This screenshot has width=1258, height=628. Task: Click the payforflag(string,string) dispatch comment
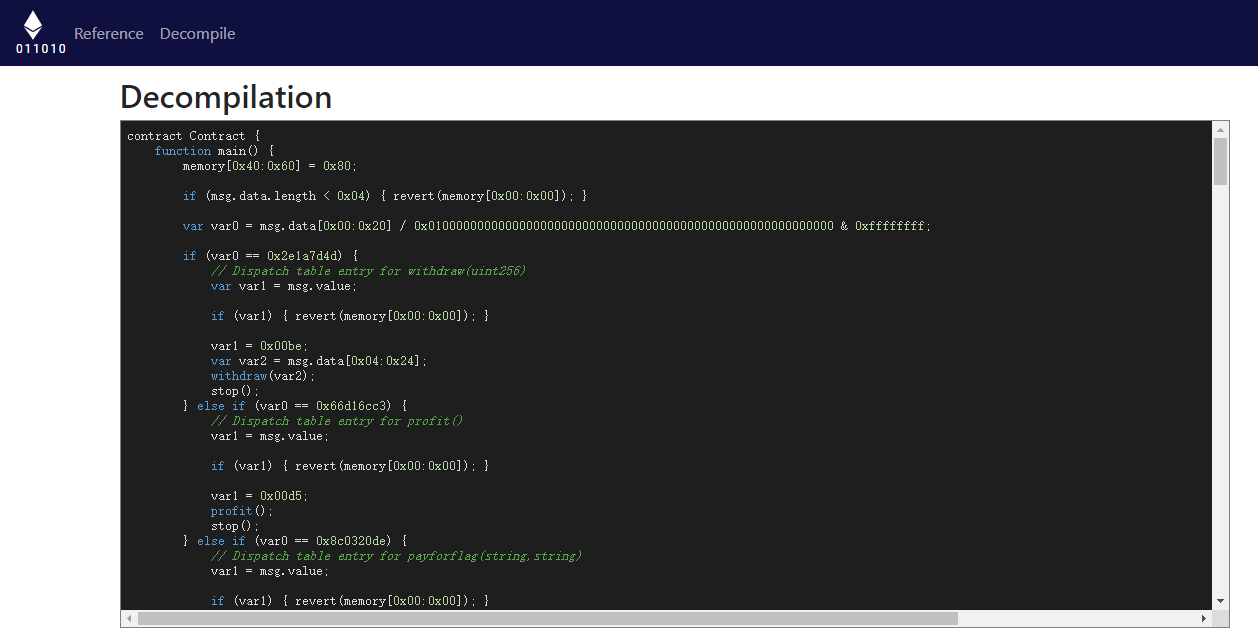click(x=396, y=556)
